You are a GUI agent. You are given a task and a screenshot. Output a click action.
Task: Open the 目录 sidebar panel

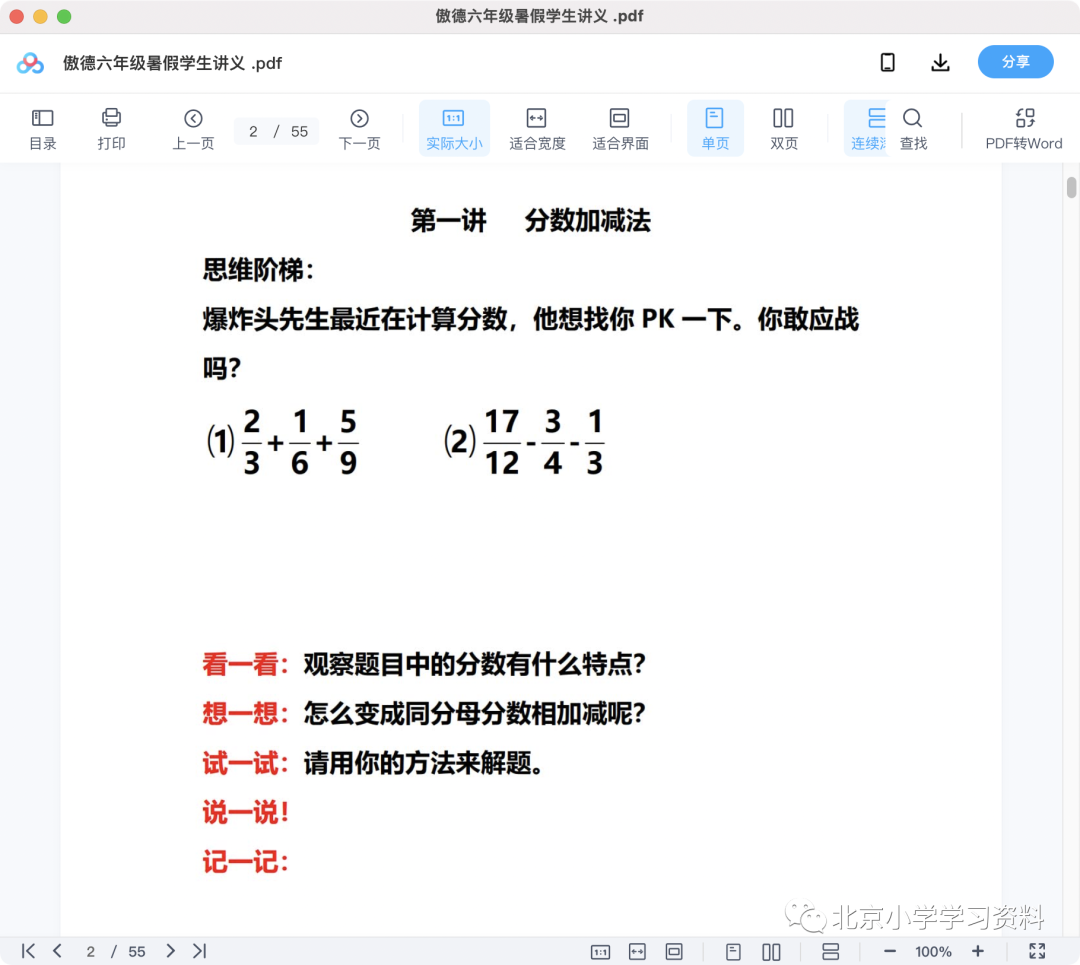(x=43, y=129)
